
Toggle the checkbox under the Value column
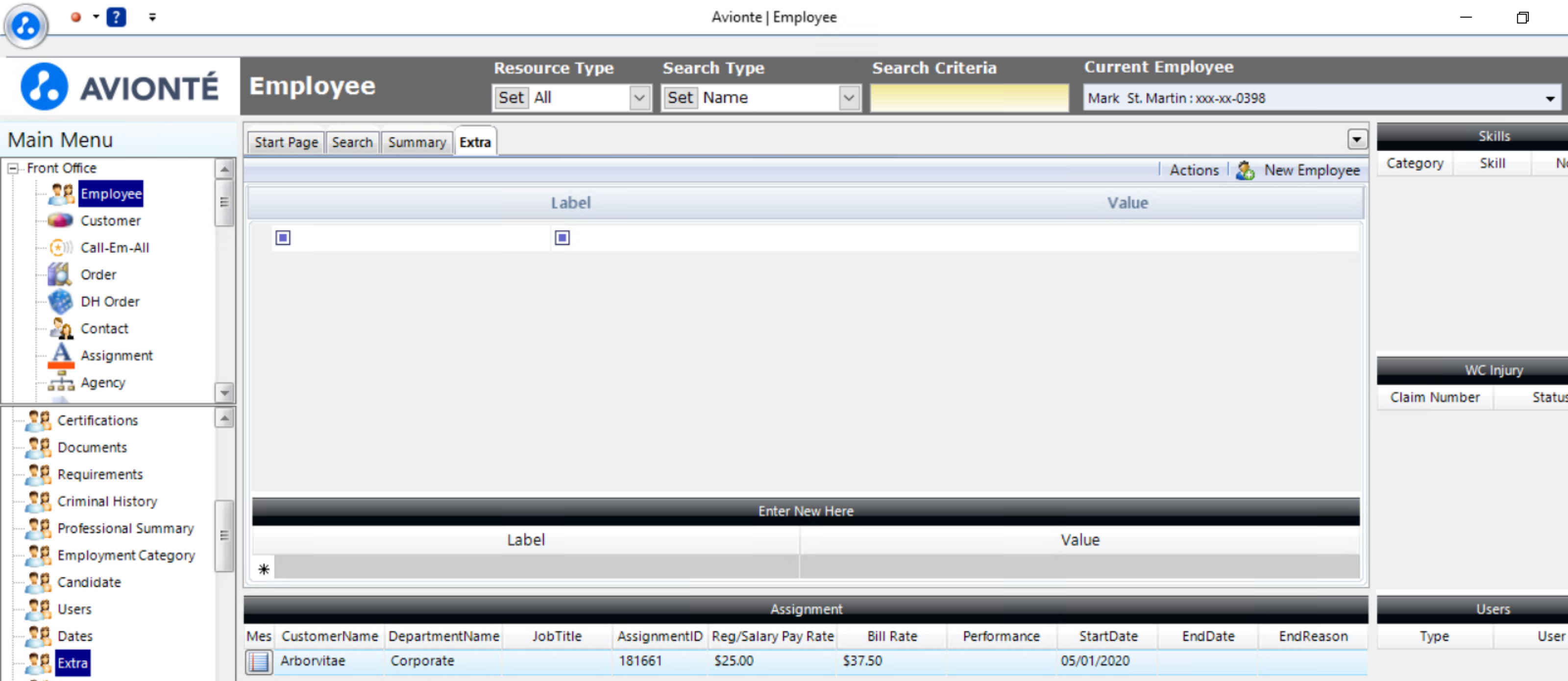tap(563, 238)
